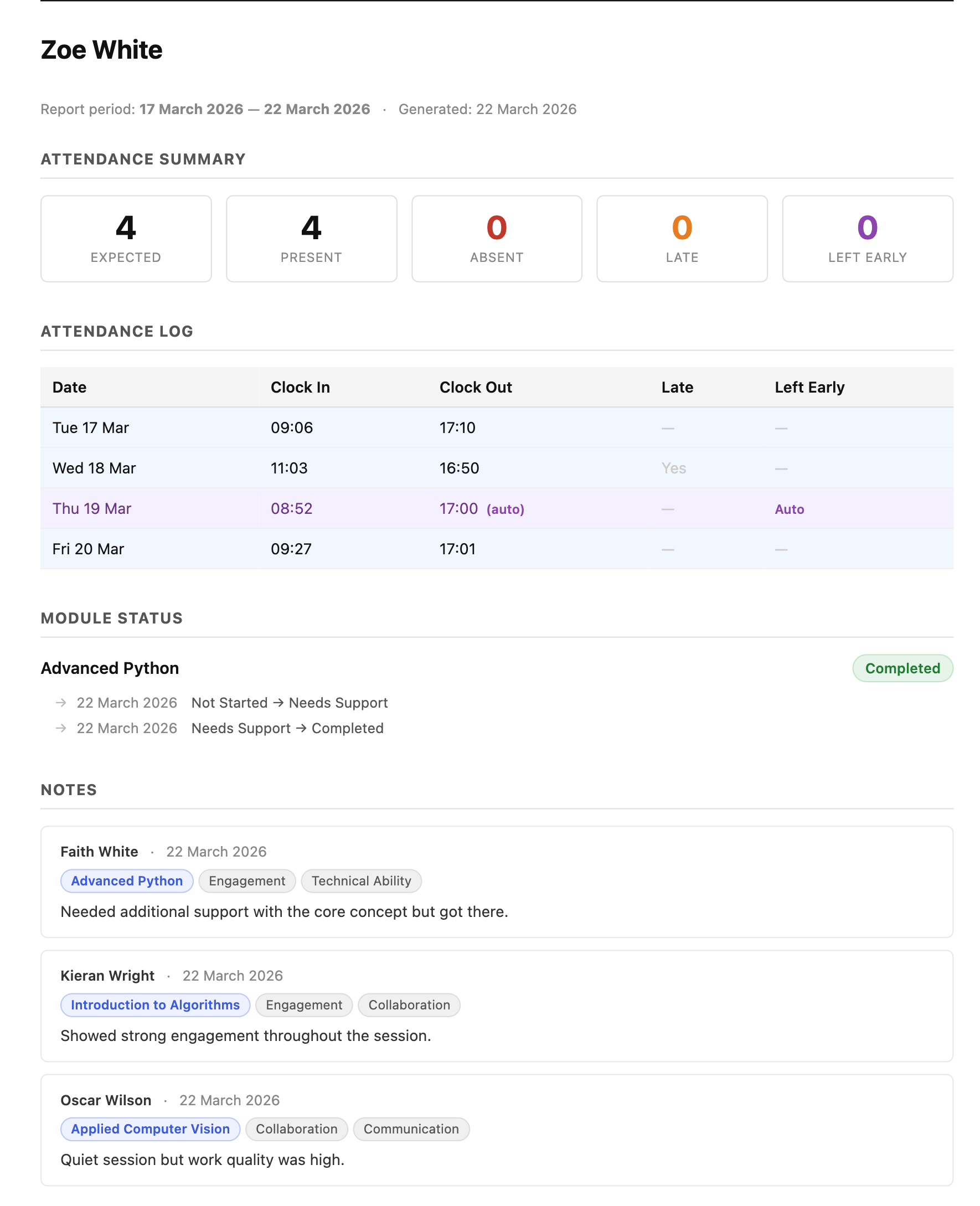Screen dimensions: 980x1206
Task: Click the Advanced Python tag on Faith White's note
Action: click(126, 881)
